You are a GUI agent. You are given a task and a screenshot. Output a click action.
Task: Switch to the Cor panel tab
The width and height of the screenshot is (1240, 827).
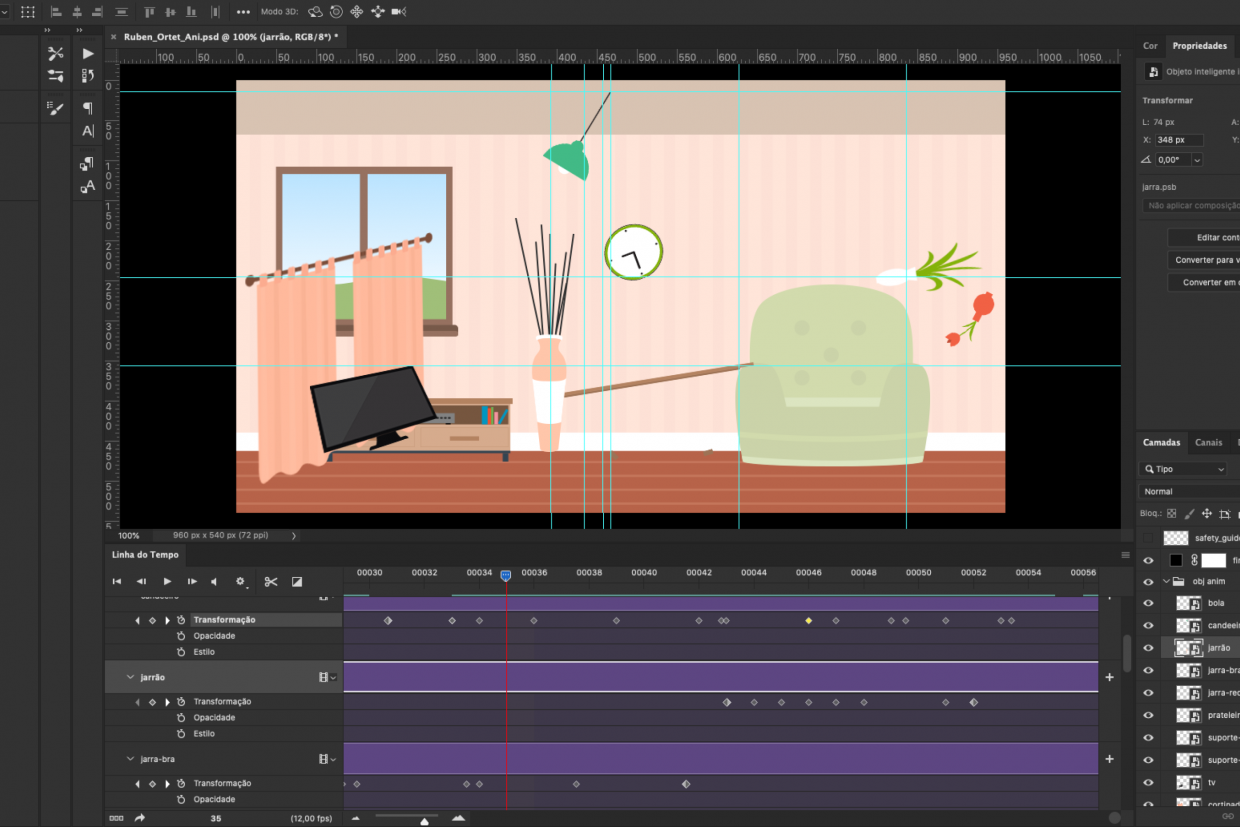click(1150, 46)
